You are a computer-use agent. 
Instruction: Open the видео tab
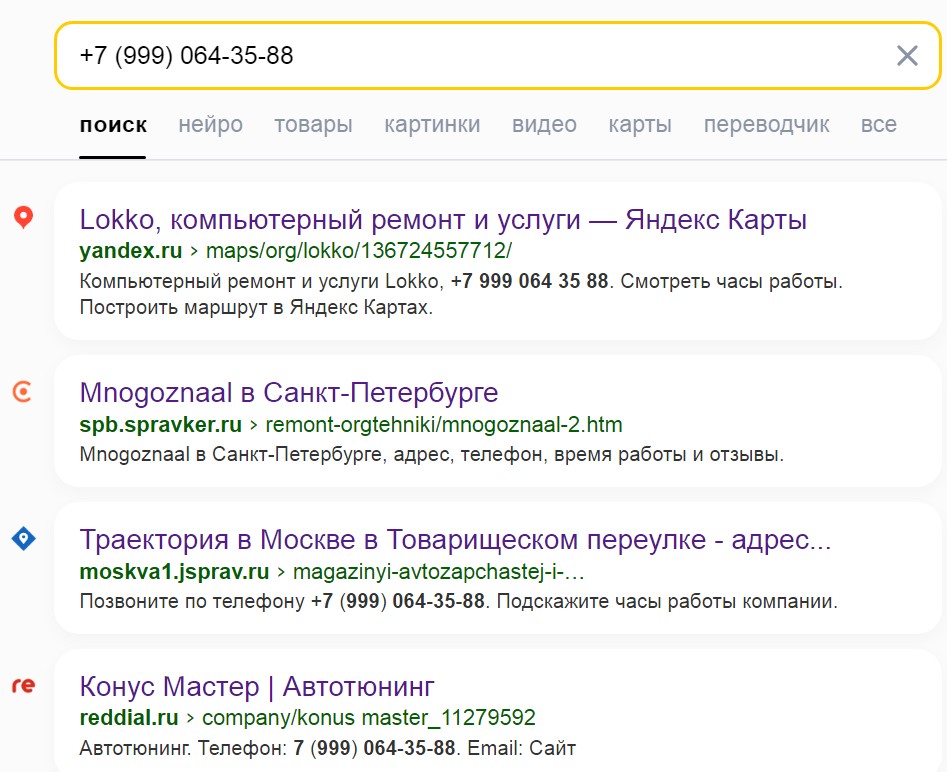click(x=544, y=124)
